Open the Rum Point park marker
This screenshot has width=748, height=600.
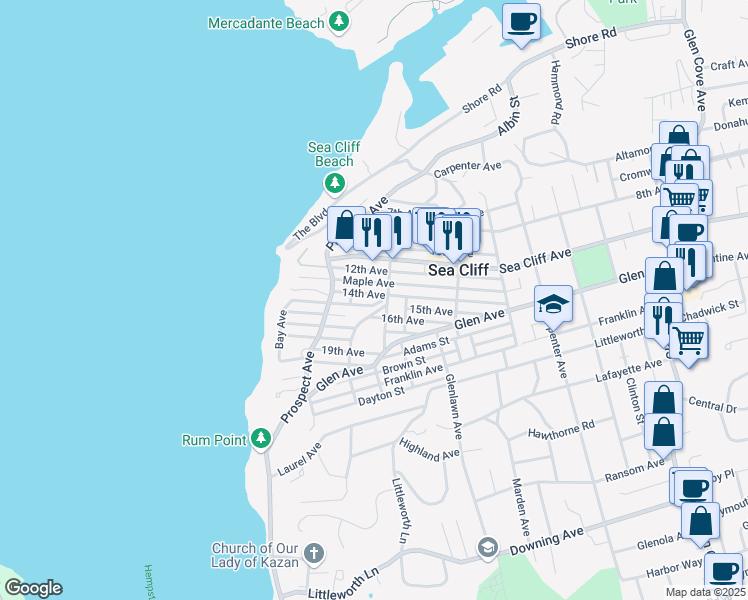261,438
